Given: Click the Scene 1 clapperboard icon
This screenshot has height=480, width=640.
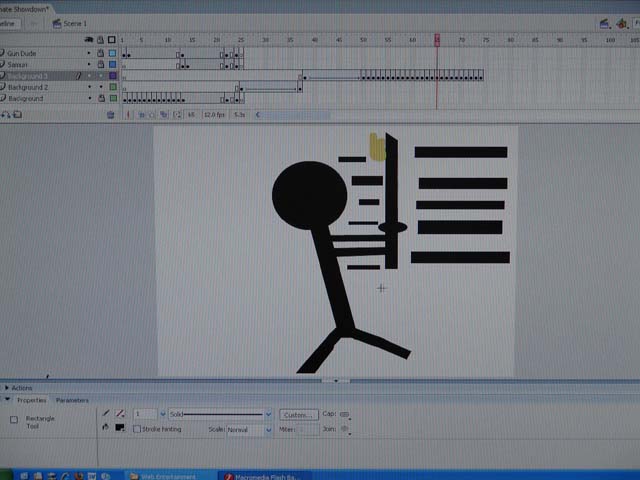Looking at the screenshot, I should tap(56, 22).
